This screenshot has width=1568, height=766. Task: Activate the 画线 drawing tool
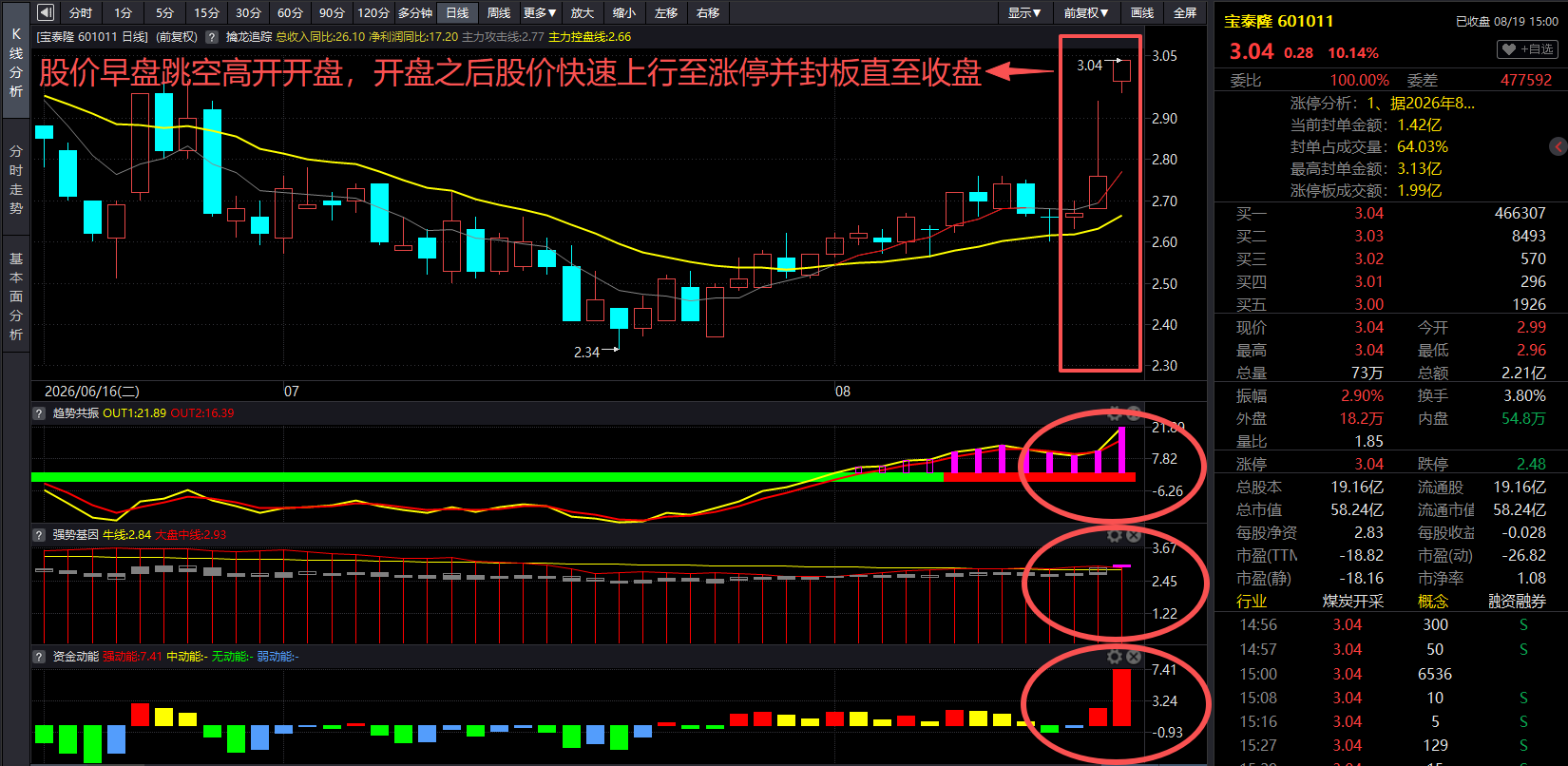click(x=1142, y=12)
